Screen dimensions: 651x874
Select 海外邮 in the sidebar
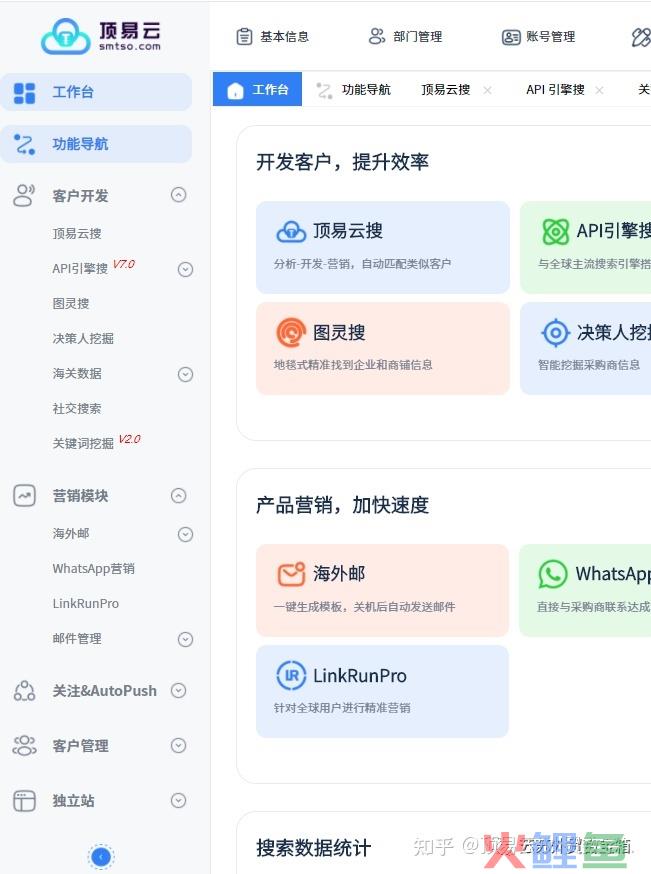coord(71,533)
